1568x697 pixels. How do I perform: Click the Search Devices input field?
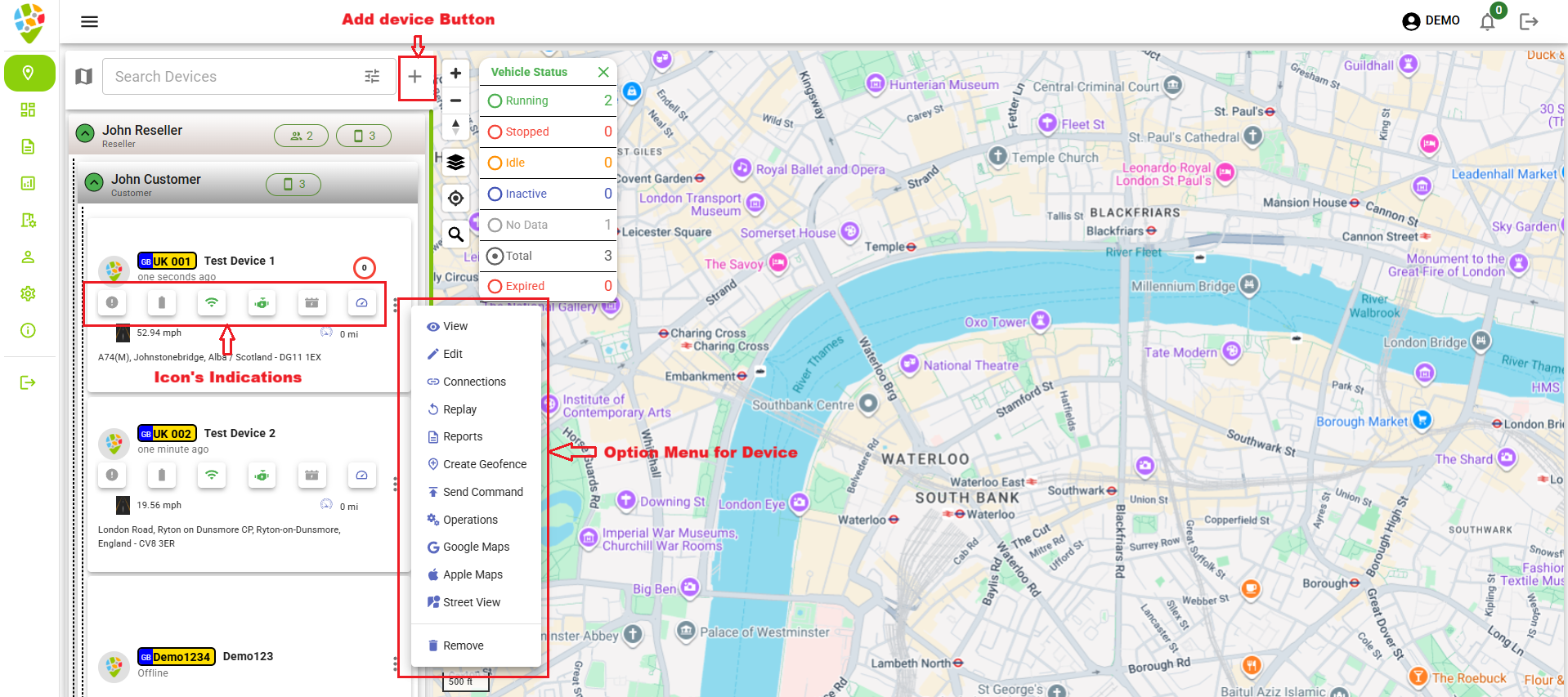click(233, 77)
